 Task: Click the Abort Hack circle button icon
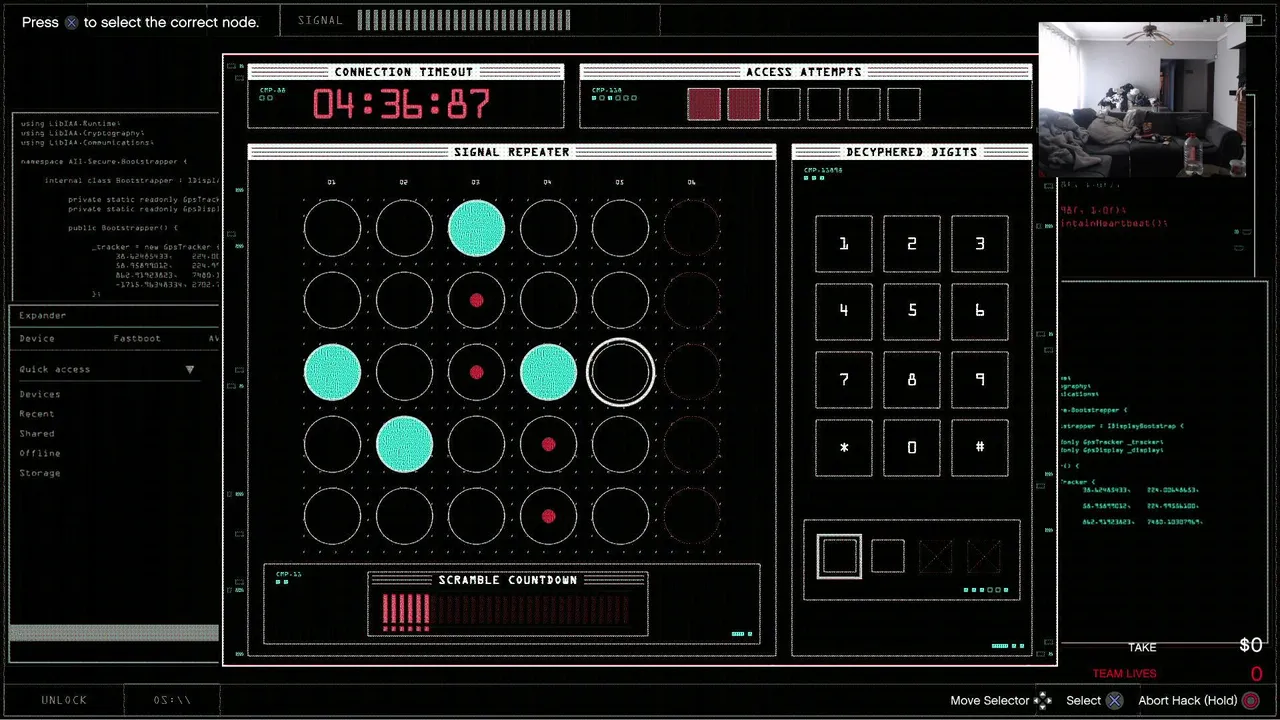1250,701
